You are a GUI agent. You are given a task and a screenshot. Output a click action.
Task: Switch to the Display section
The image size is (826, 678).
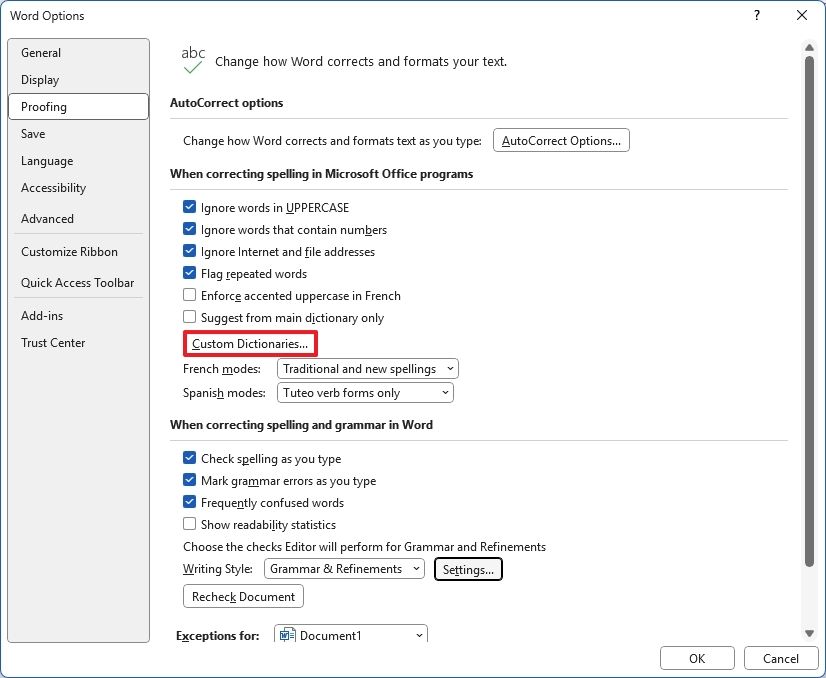pos(40,79)
